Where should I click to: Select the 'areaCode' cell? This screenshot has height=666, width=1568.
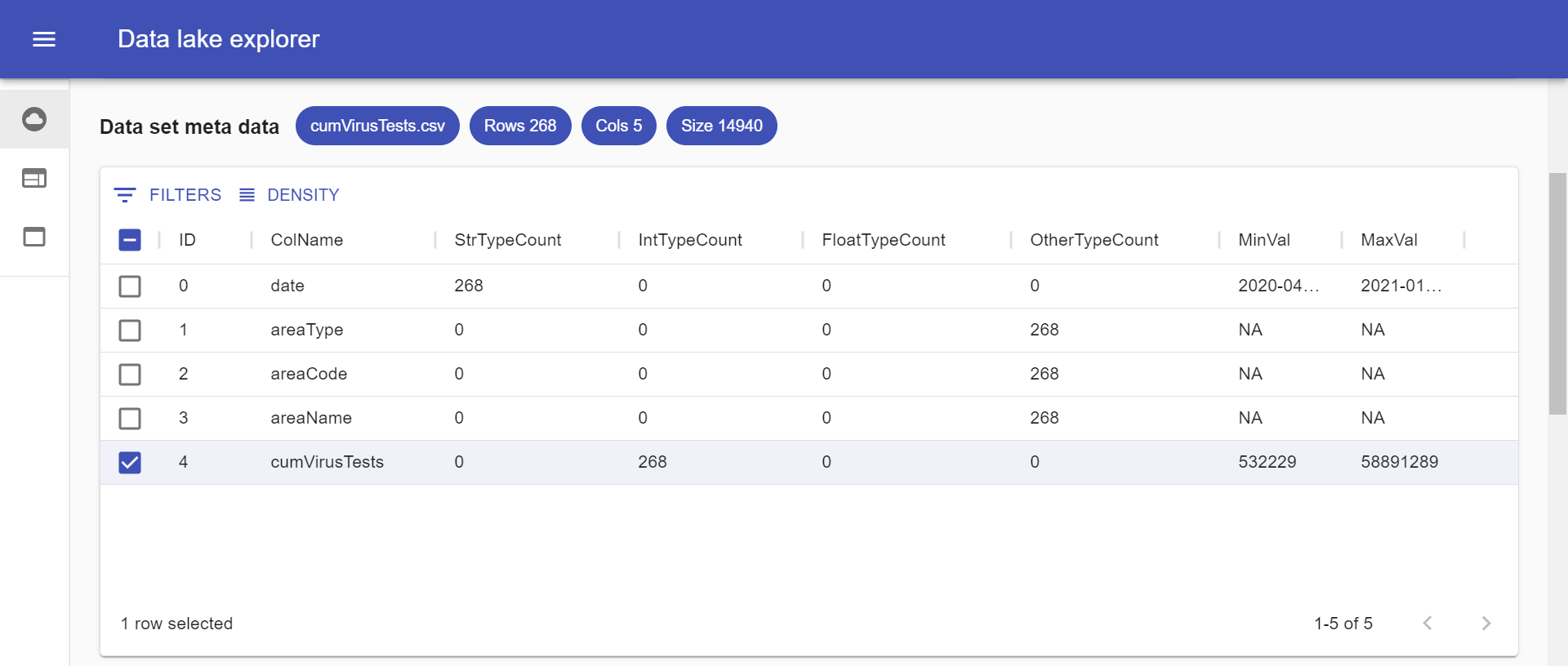[309, 374]
